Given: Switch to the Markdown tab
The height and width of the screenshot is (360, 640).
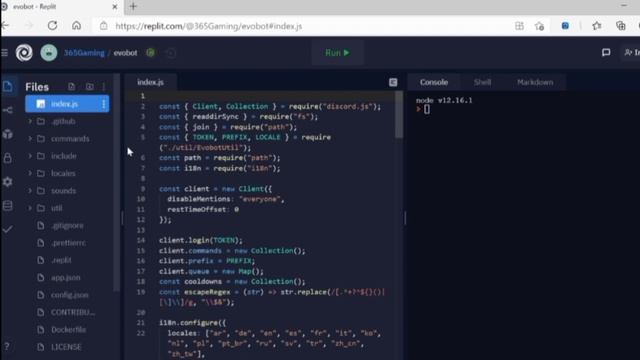Looking at the screenshot, I should coord(535,82).
